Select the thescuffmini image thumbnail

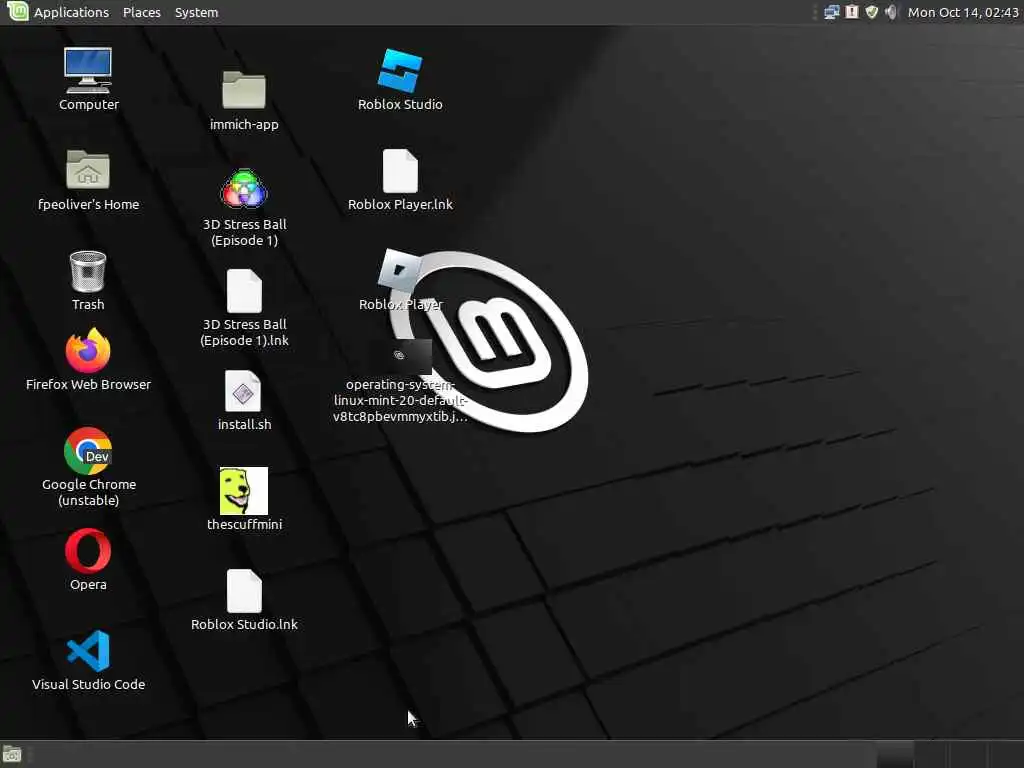244,490
